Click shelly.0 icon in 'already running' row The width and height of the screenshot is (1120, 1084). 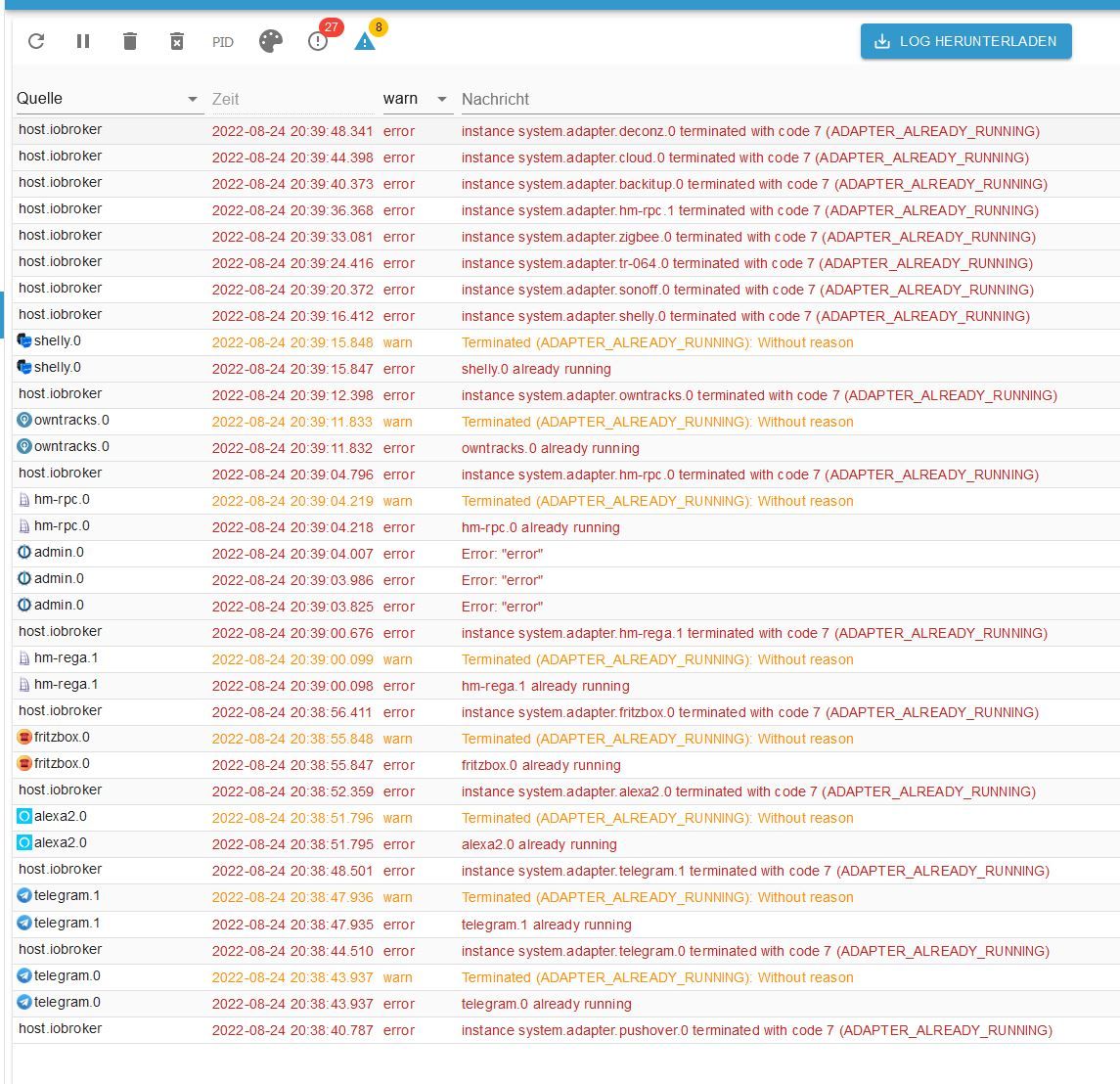24,367
